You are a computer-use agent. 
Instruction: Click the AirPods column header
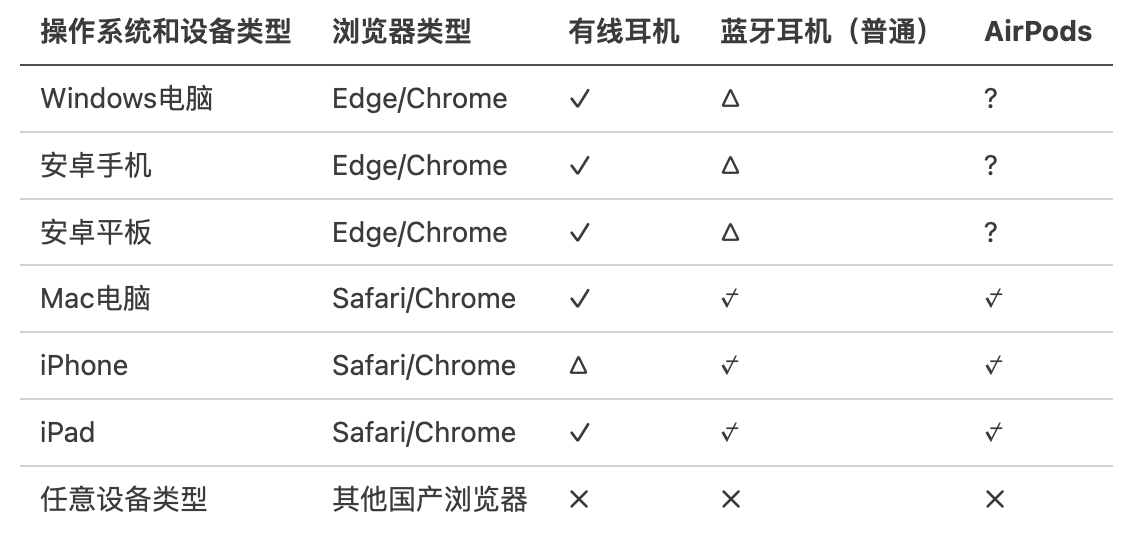[1038, 32]
